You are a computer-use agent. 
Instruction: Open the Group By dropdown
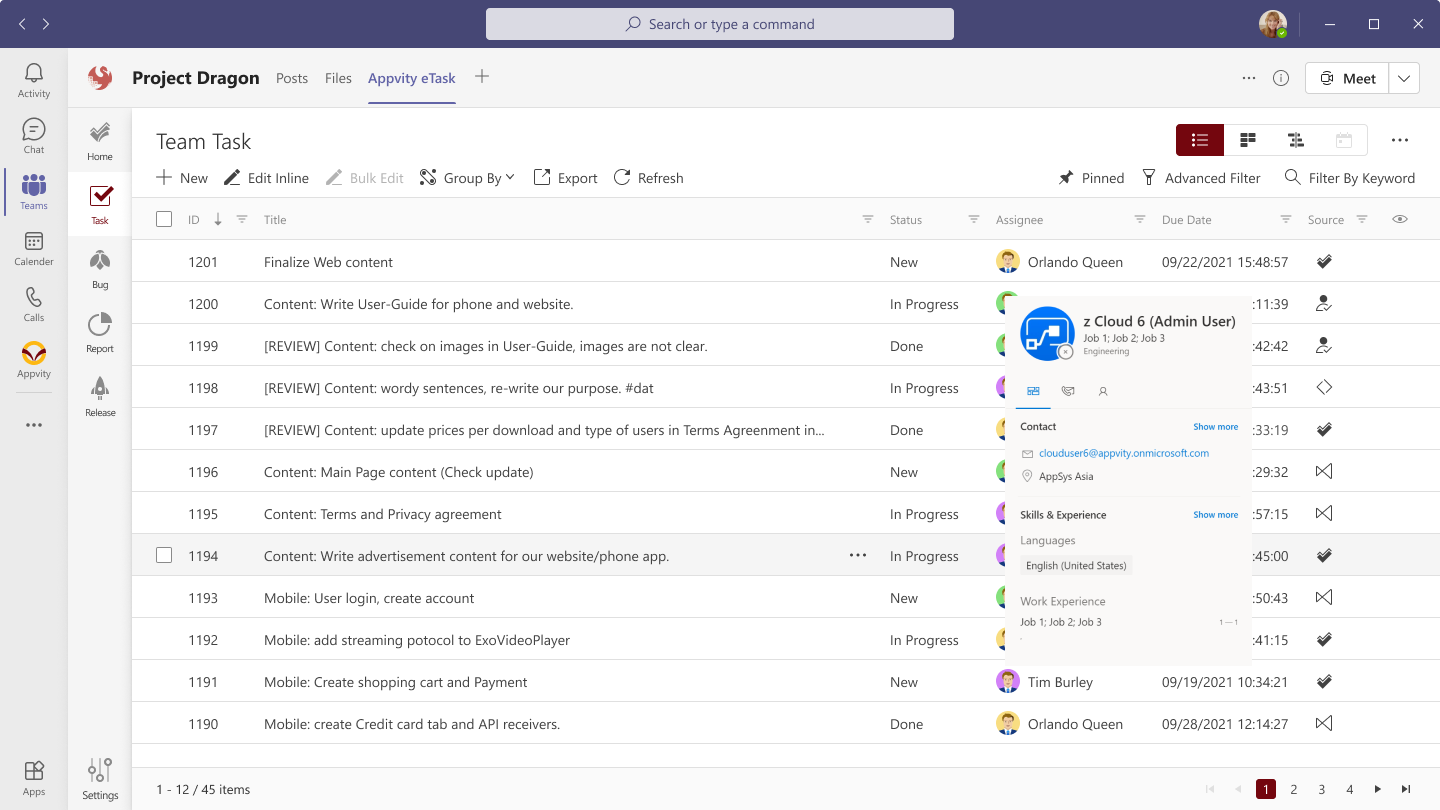point(466,177)
